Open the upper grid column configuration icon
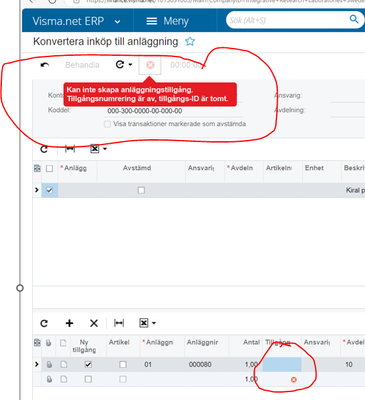The width and height of the screenshot is (365, 400). [37, 168]
